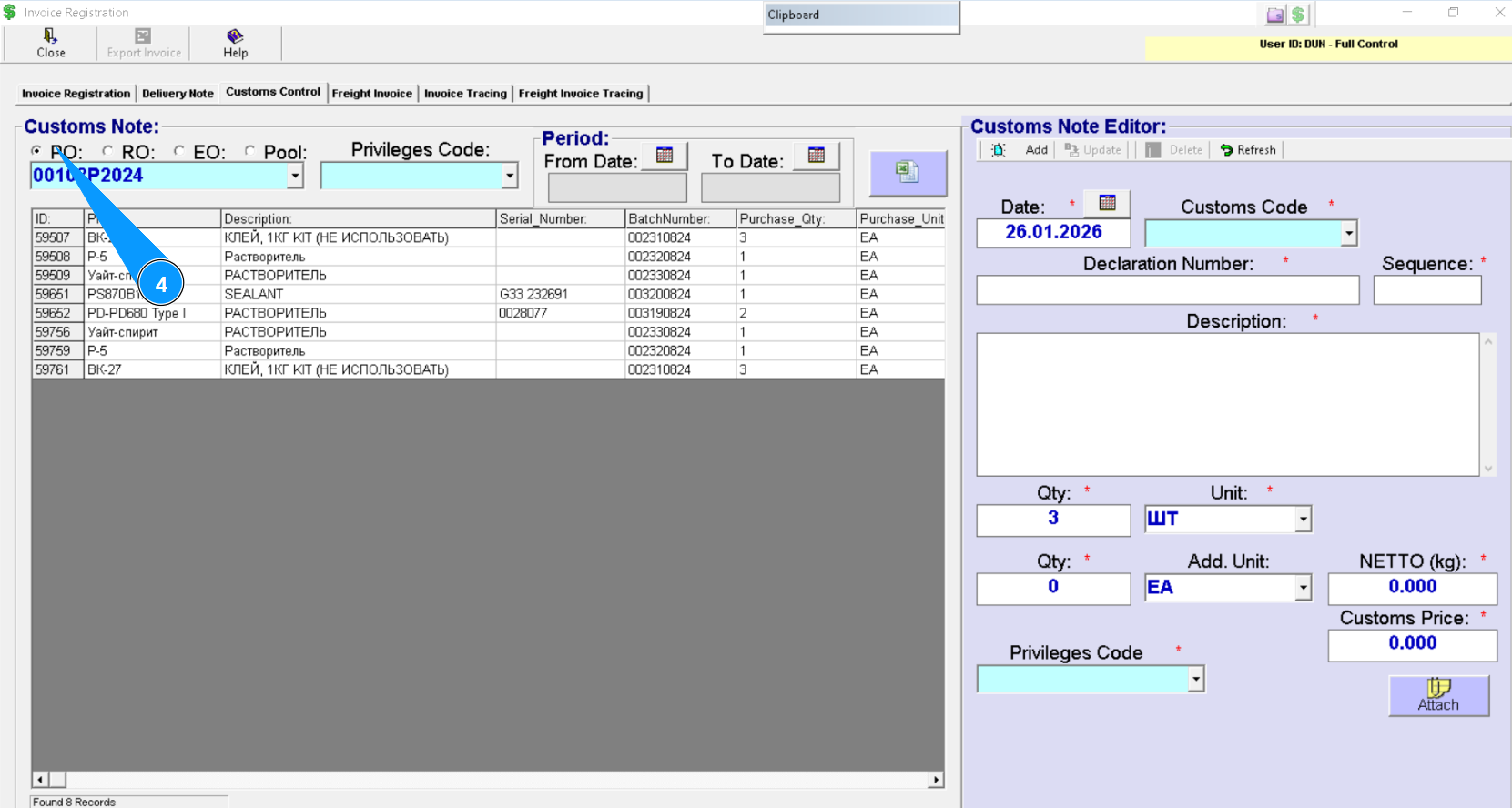Open the editor Date calendar picker
Image resolution: width=1512 pixels, height=808 pixels.
pyautogui.click(x=1107, y=203)
